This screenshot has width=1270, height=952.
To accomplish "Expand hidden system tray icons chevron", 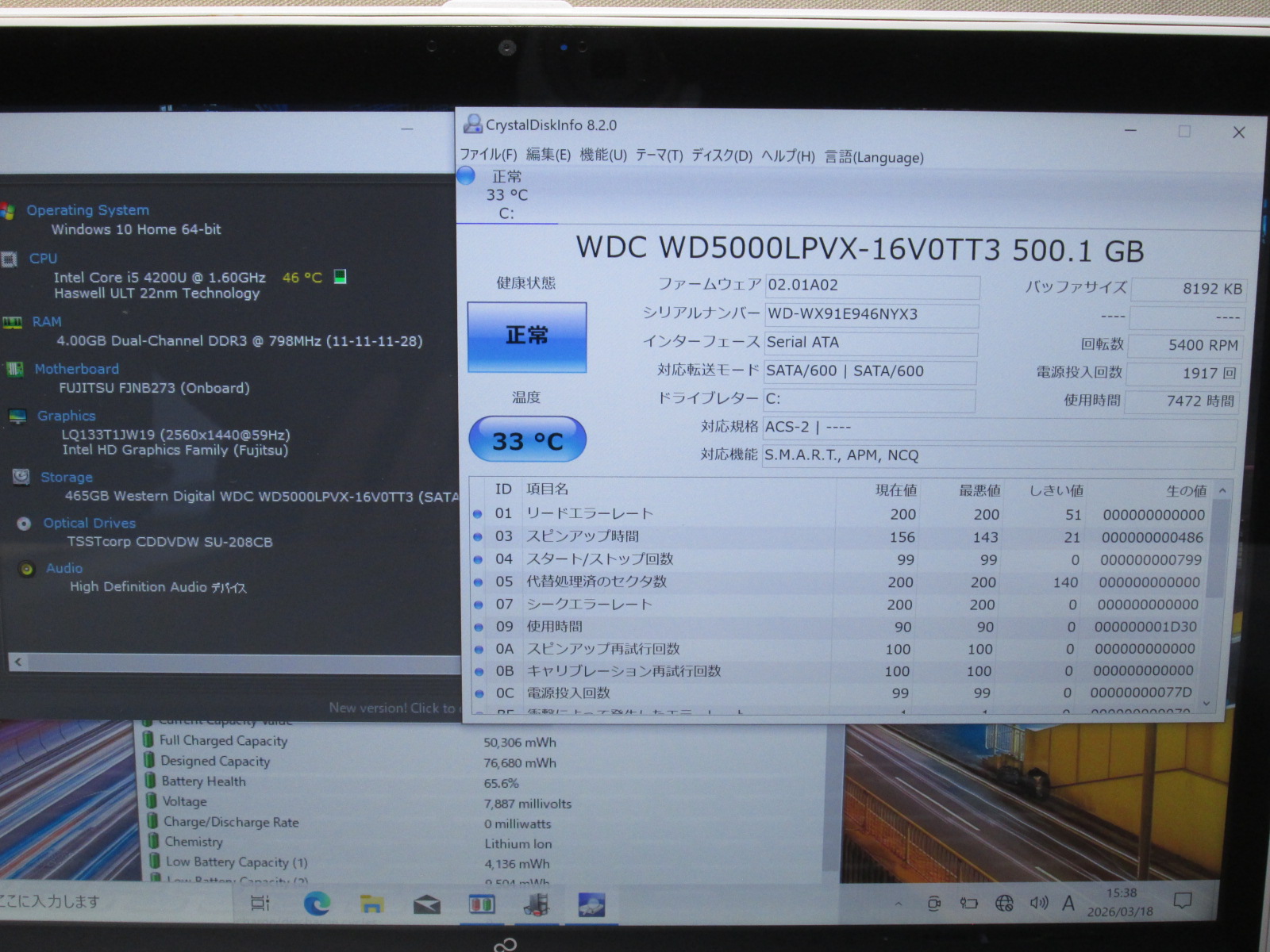I will 899,903.
